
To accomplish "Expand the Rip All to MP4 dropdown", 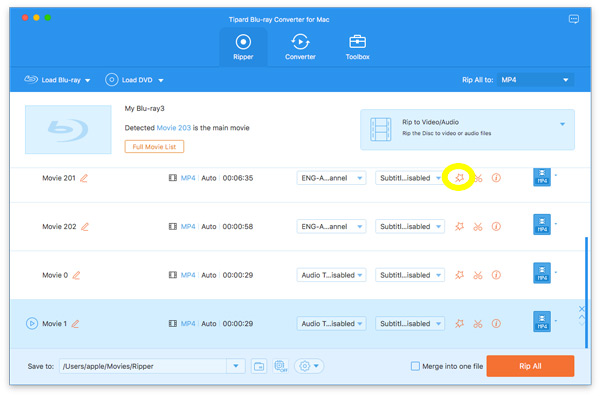I will [535, 80].
